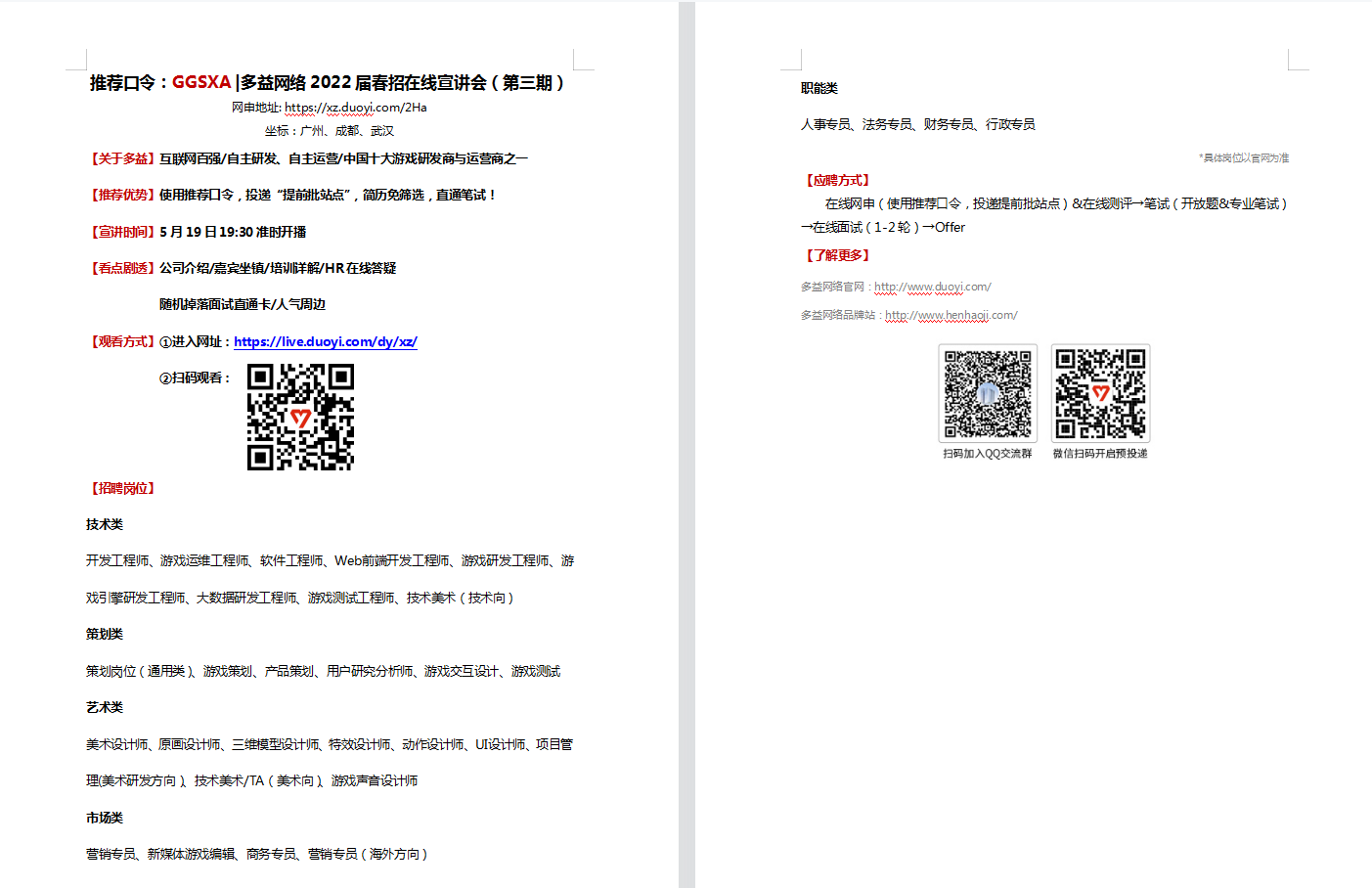Open the www.henhaoji.com brand site link

coord(951,315)
